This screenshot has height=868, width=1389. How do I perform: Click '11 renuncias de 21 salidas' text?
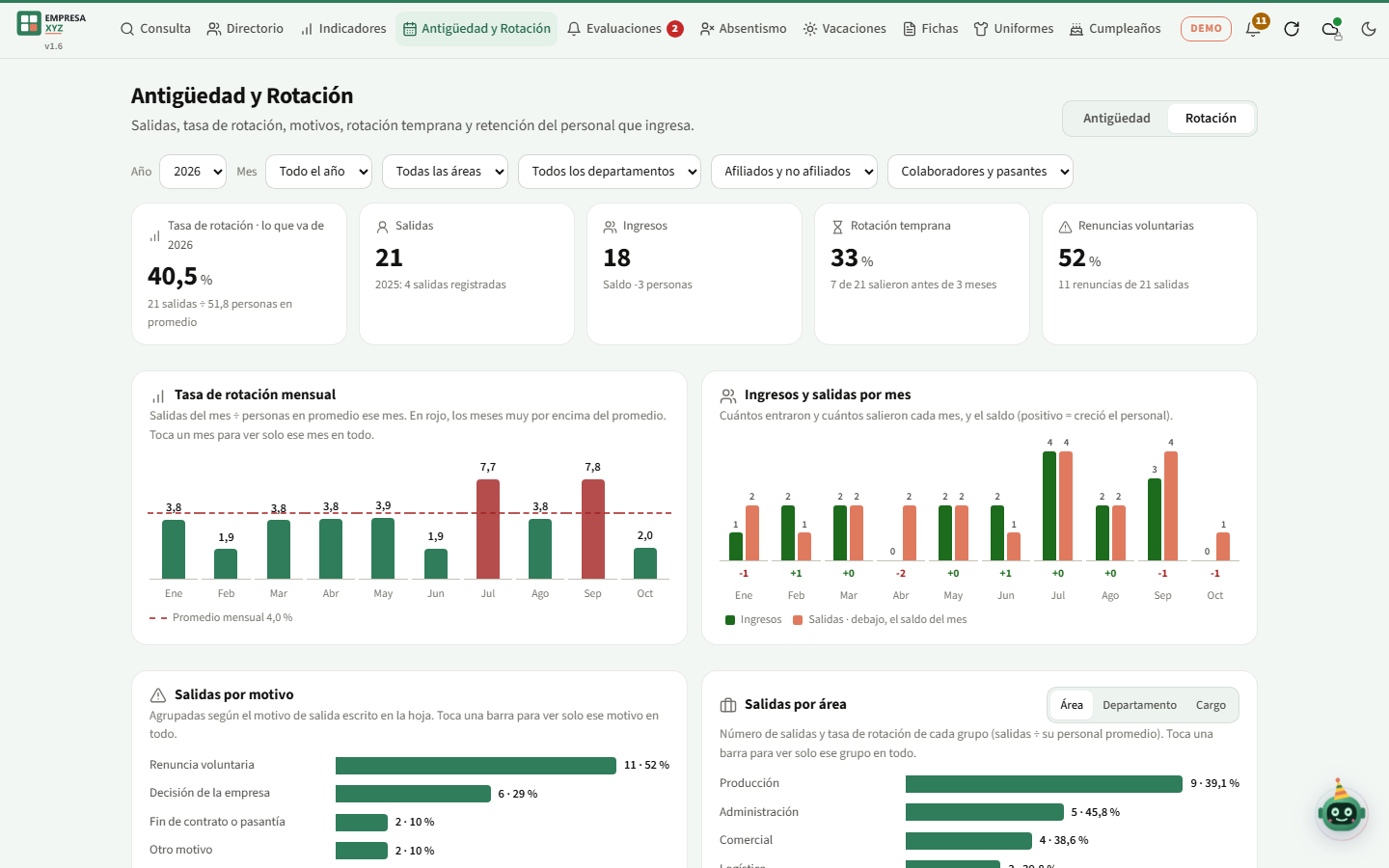click(x=1124, y=285)
